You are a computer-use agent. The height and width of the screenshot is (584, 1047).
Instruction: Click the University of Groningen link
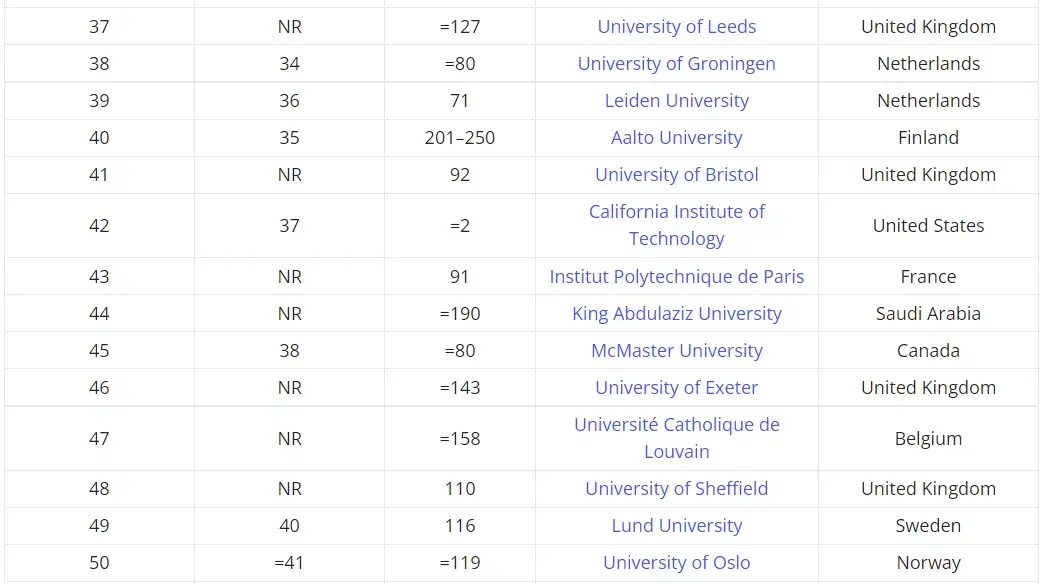[676, 64]
